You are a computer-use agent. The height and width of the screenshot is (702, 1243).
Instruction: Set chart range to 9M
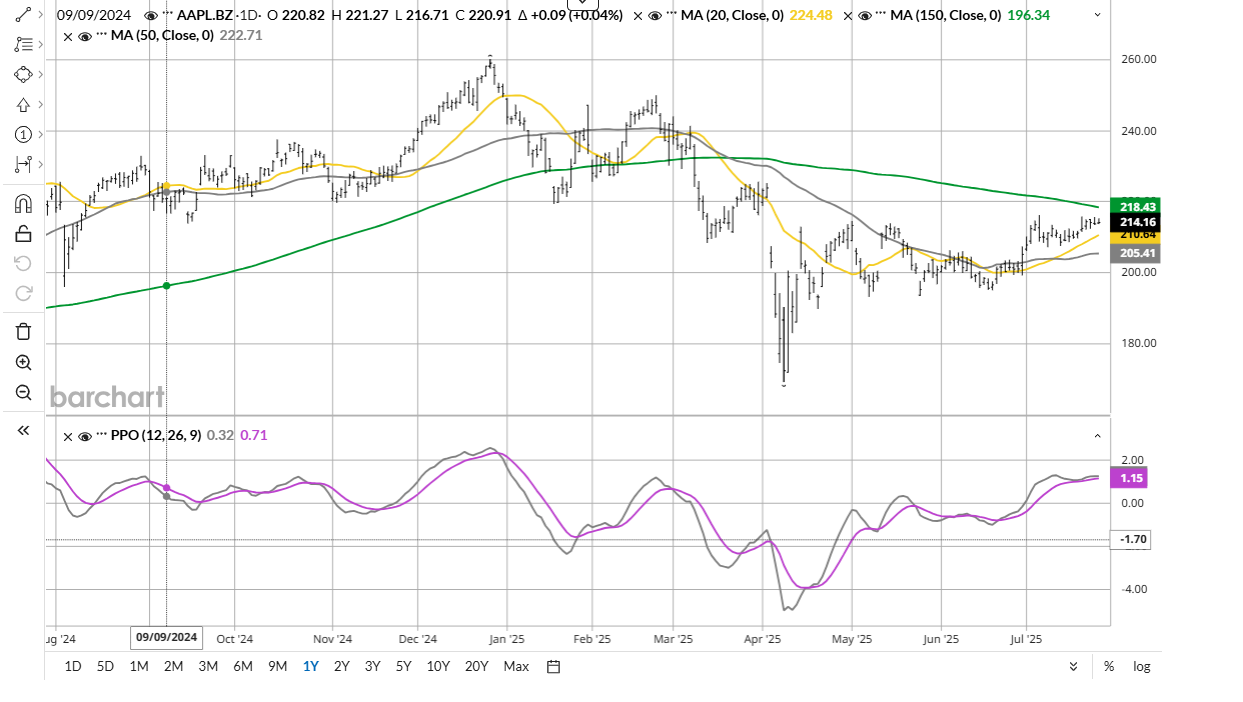coord(277,667)
